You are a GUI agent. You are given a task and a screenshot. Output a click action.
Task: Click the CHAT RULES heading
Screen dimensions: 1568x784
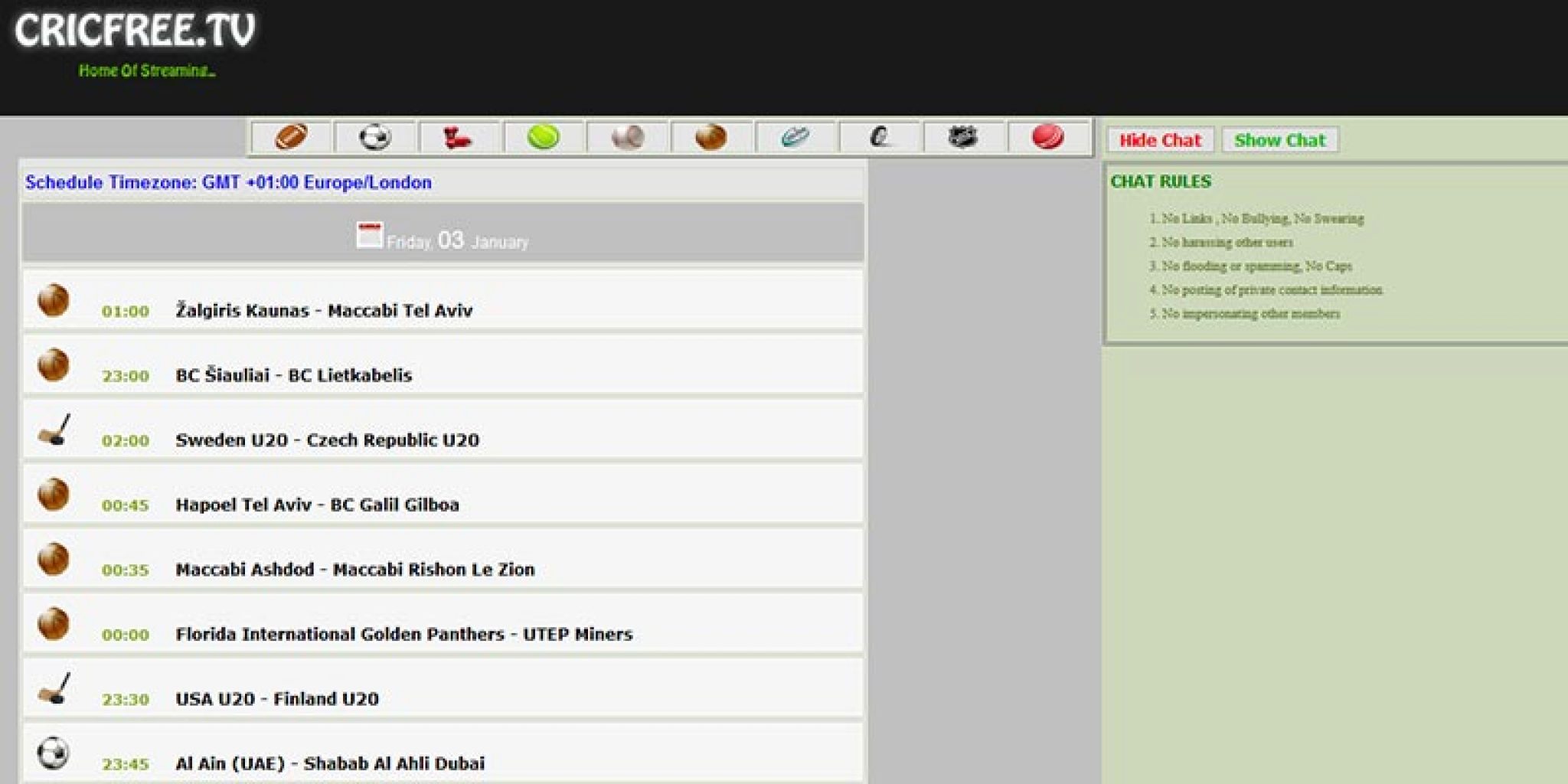point(1161,181)
